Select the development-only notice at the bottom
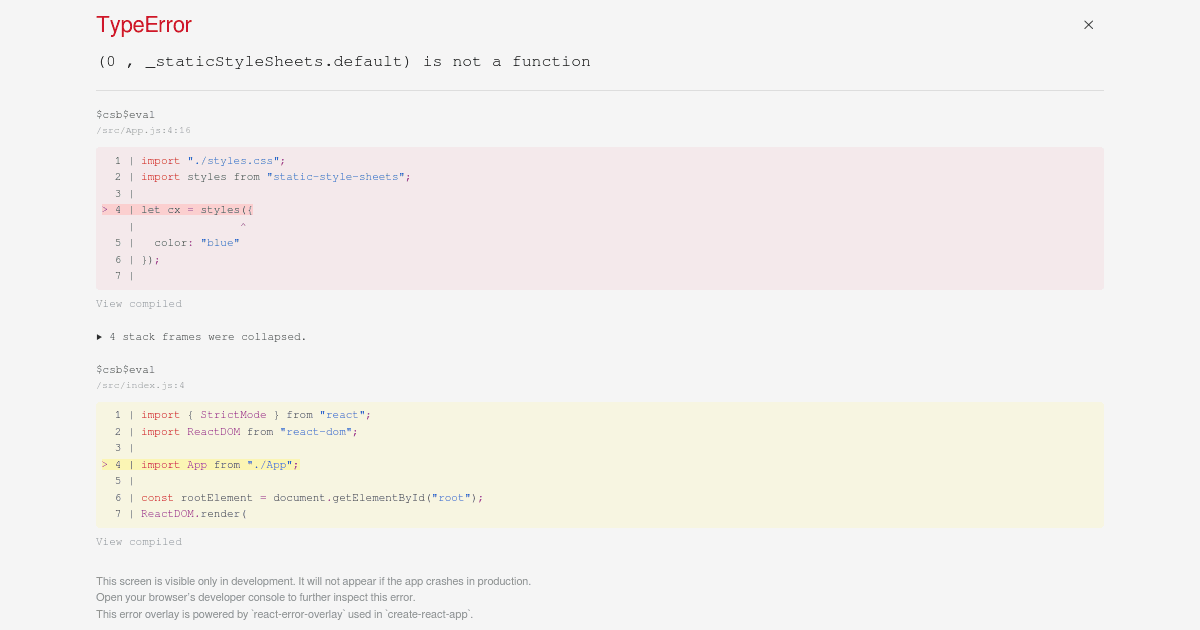Image resolution: width=1200 pixels, height=630 pixels. (313, 581)
